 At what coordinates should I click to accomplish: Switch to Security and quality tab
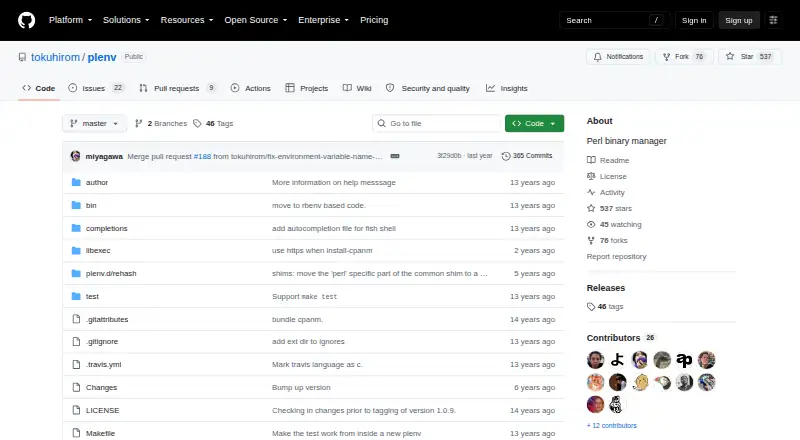(428, 88)
